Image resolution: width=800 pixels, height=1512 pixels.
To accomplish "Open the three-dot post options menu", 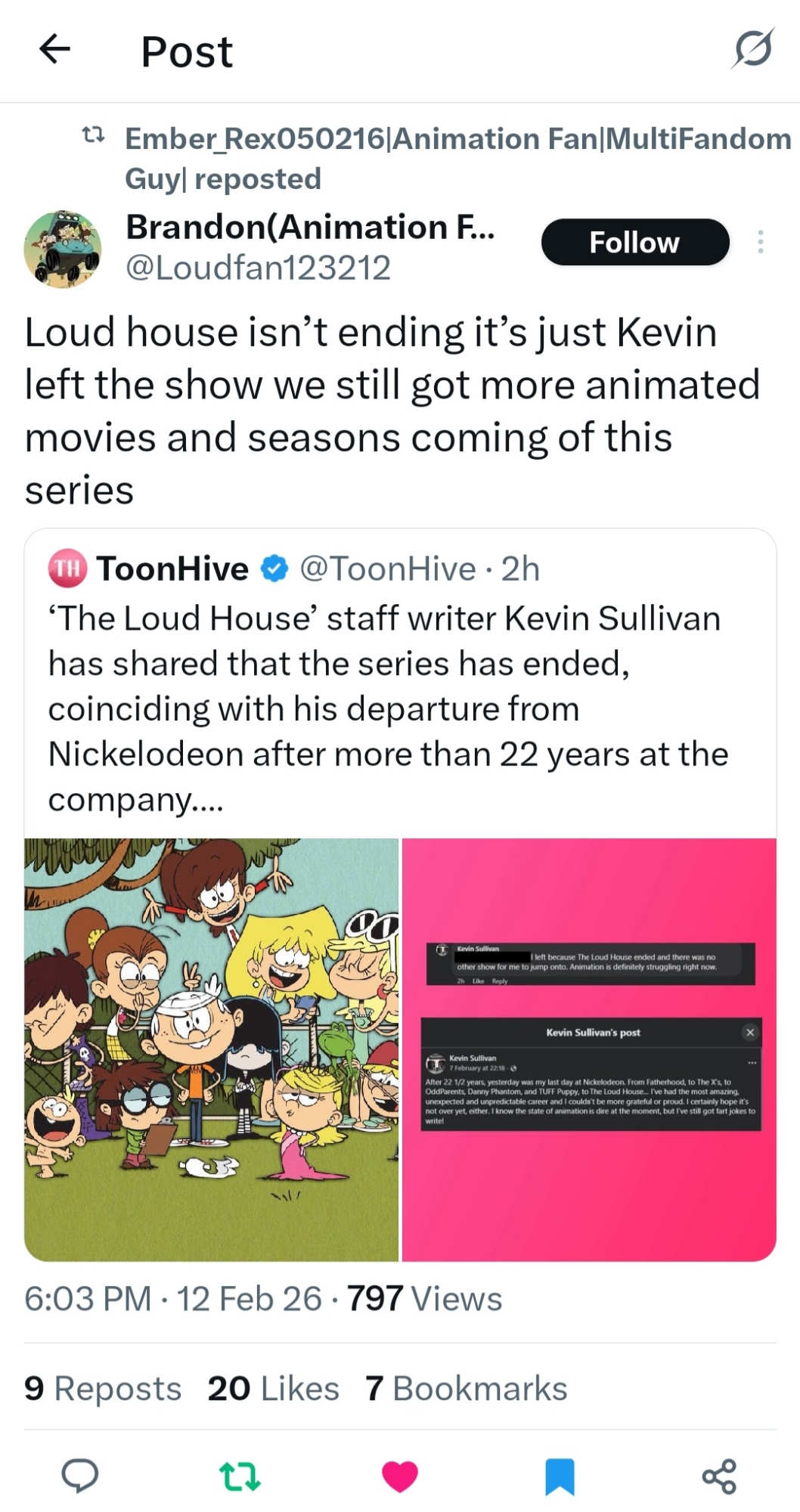I will (x=760, y=242).
